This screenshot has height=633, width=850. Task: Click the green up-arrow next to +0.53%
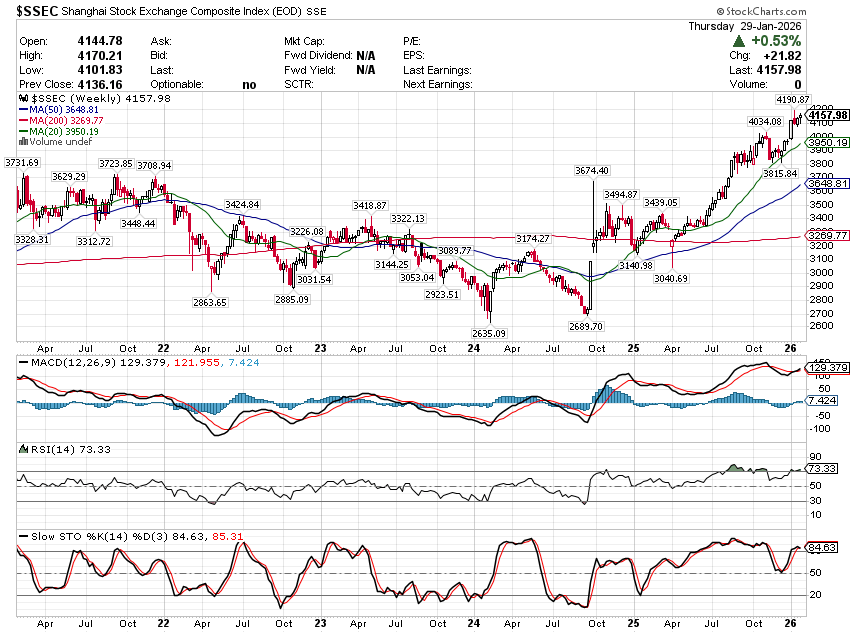[737, 41]
